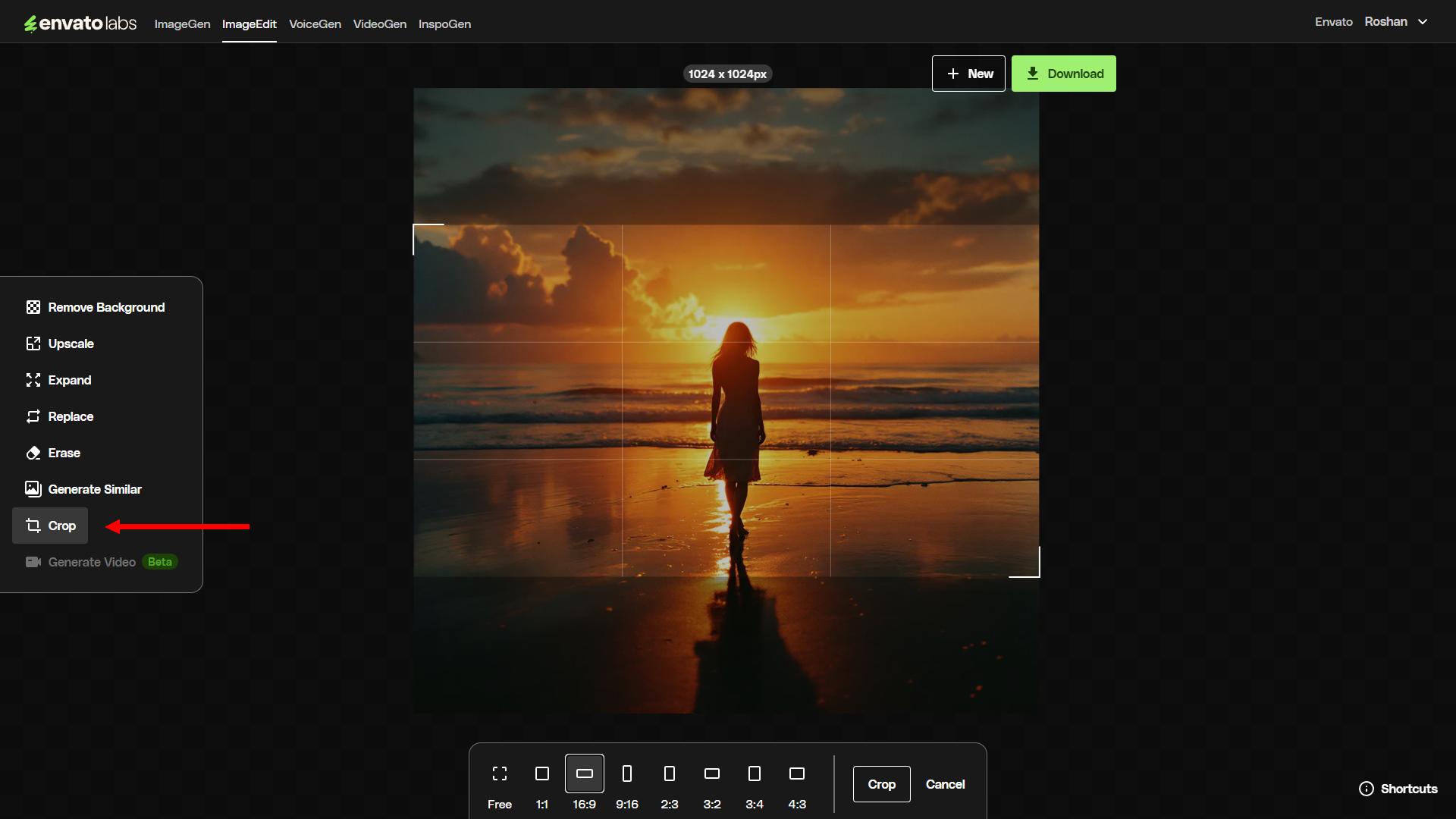1456x819 pixels.
Task: Activate the Erase tool
Action: coord(53,453)
